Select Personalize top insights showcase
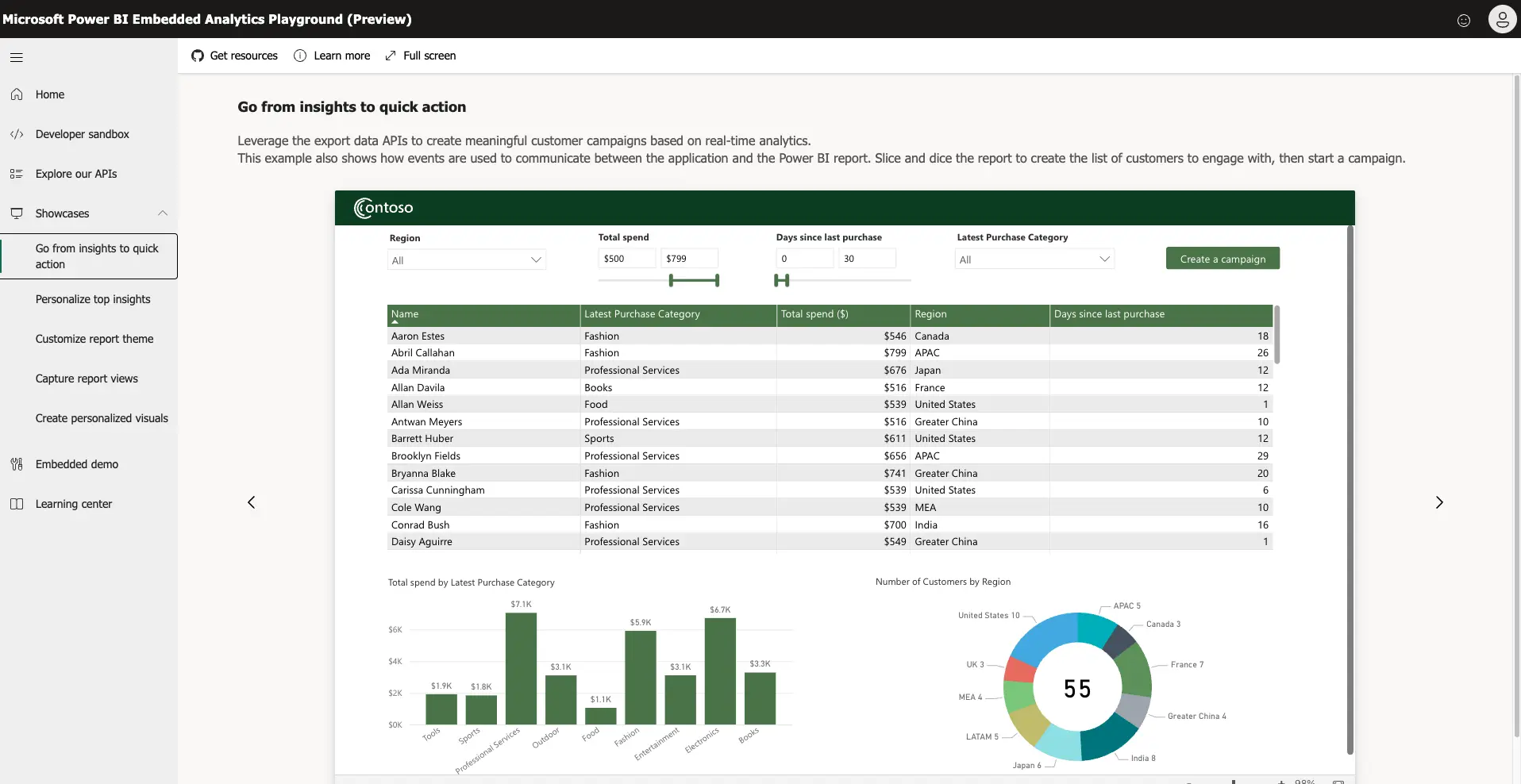The height and width of the screenshot is (784, 1521). click(x=93, y=299)
